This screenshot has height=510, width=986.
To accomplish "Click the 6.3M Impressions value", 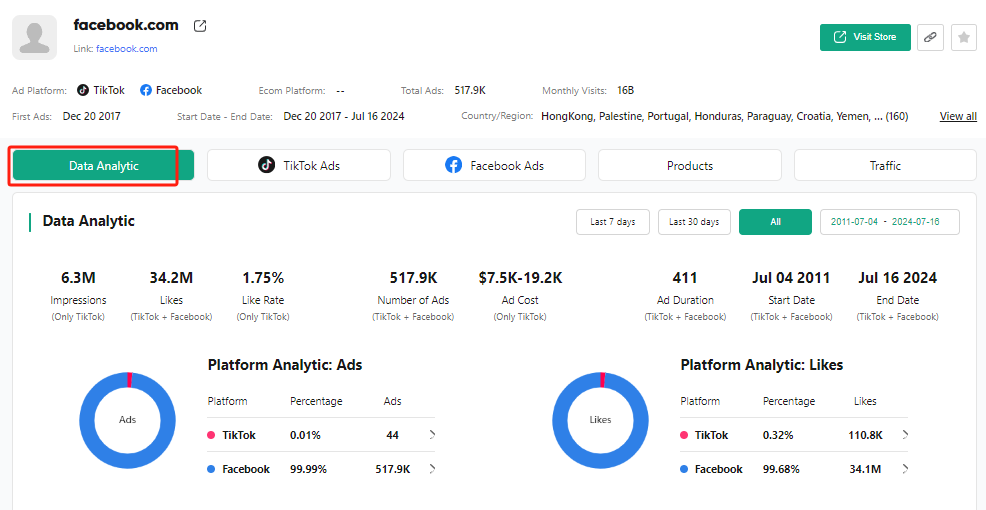I will [79, 277].
